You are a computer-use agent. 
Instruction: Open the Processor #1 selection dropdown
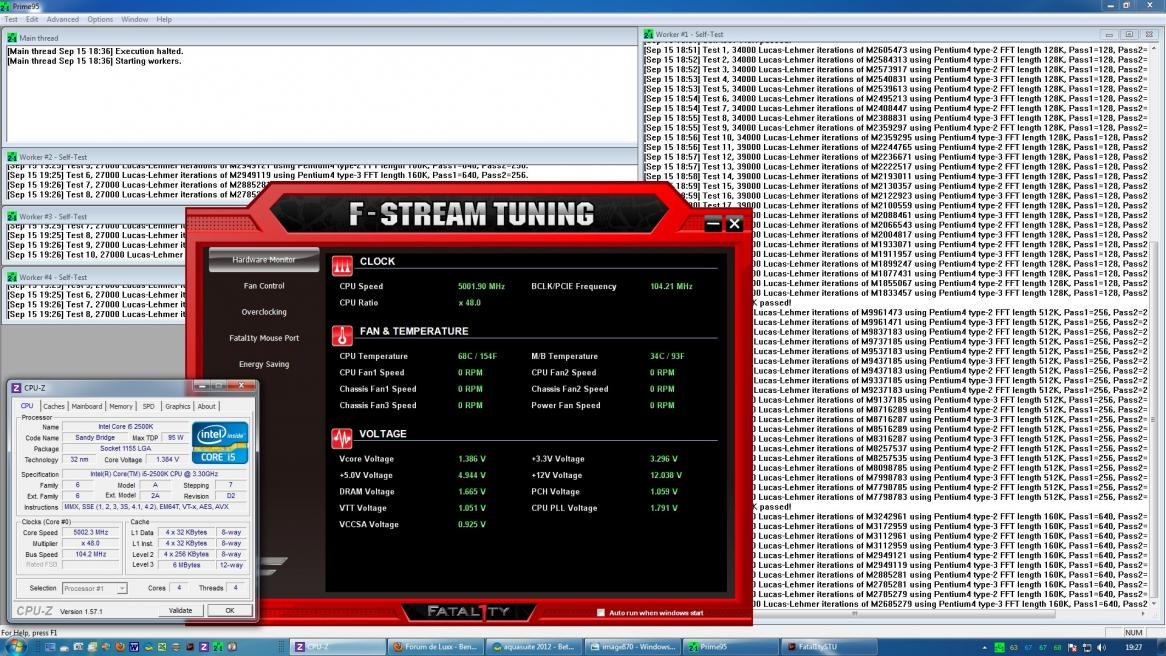94,588
